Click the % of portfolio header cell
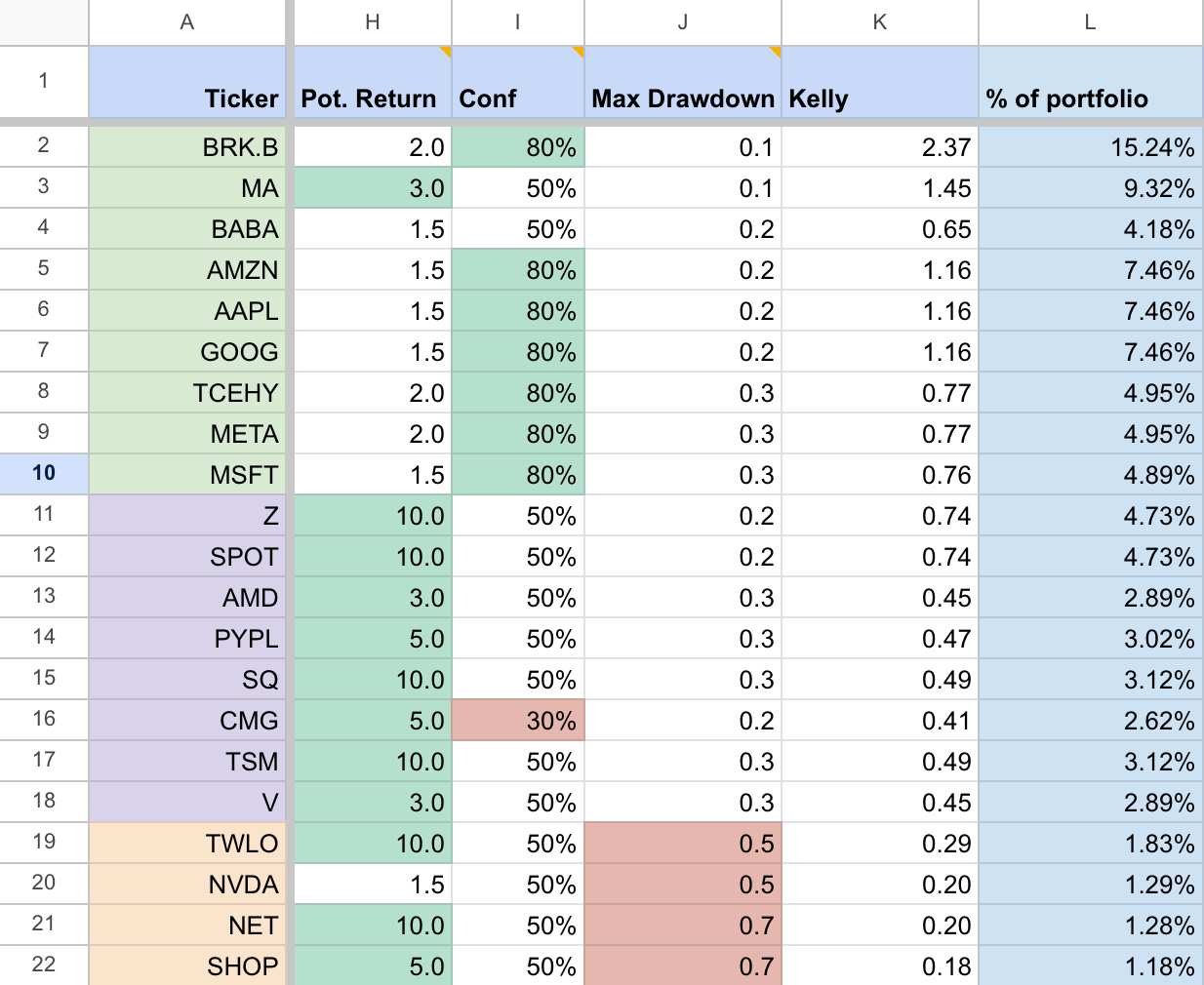The width and height of the screenshot is (1204, 985). [1091, 82]
